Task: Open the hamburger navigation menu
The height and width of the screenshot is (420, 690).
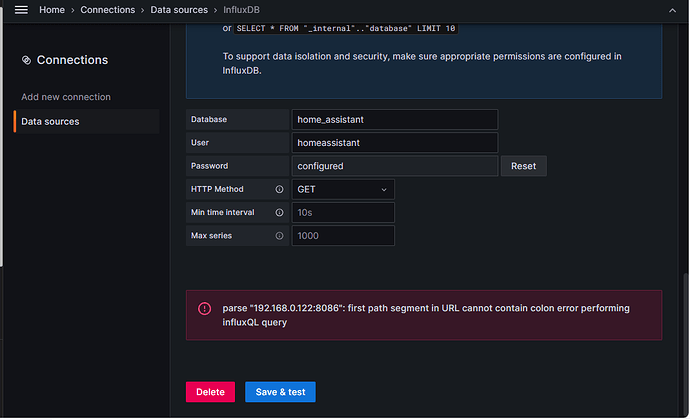Action: [21, 10]
